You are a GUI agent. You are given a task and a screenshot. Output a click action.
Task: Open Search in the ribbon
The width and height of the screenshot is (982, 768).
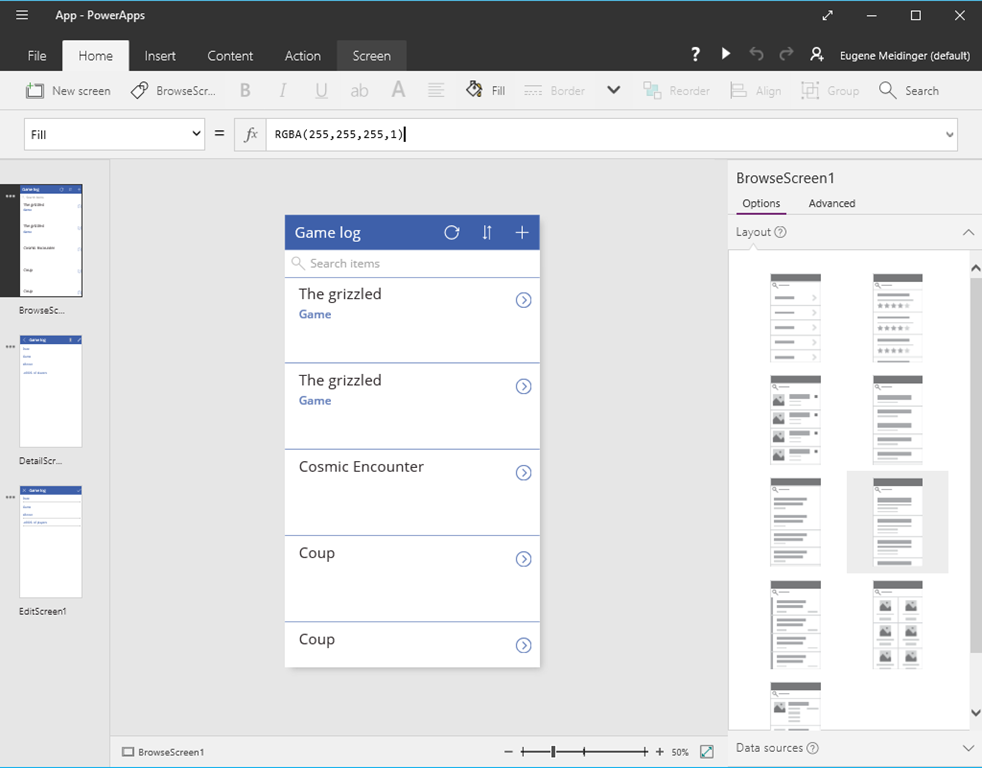pyautogui.click(x=909, y=90)
